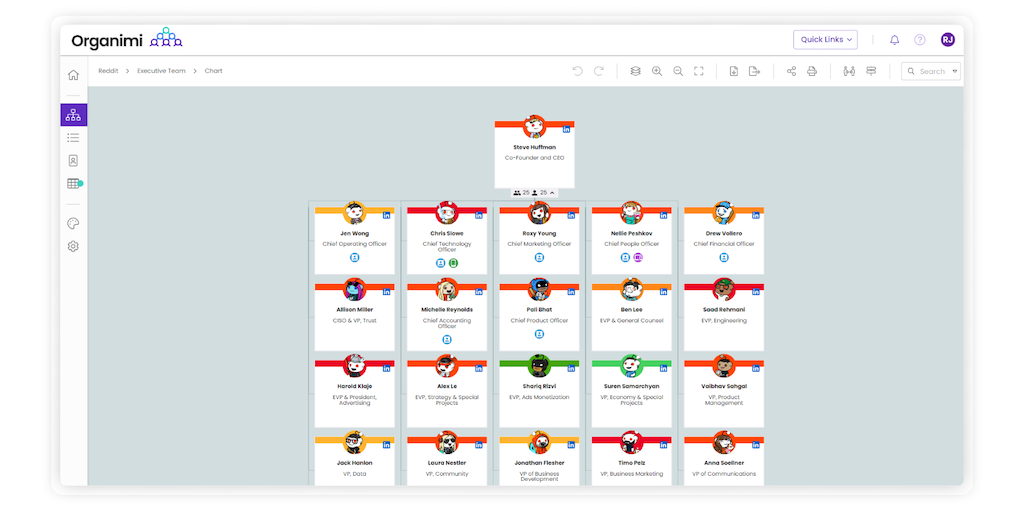Viewport: 1024px width, 512px height.
Task: Fit chart to screen icon
Action: point(699,71)
